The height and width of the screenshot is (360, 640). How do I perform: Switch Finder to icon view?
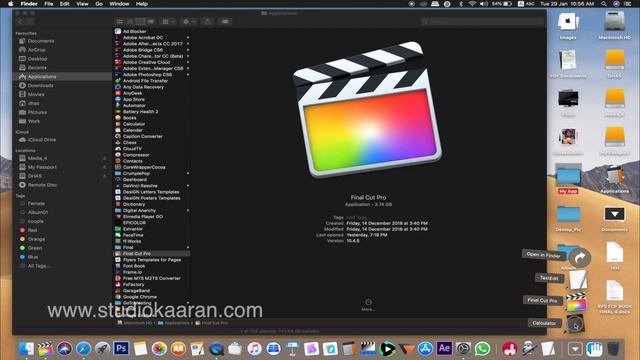click(120, 22)
